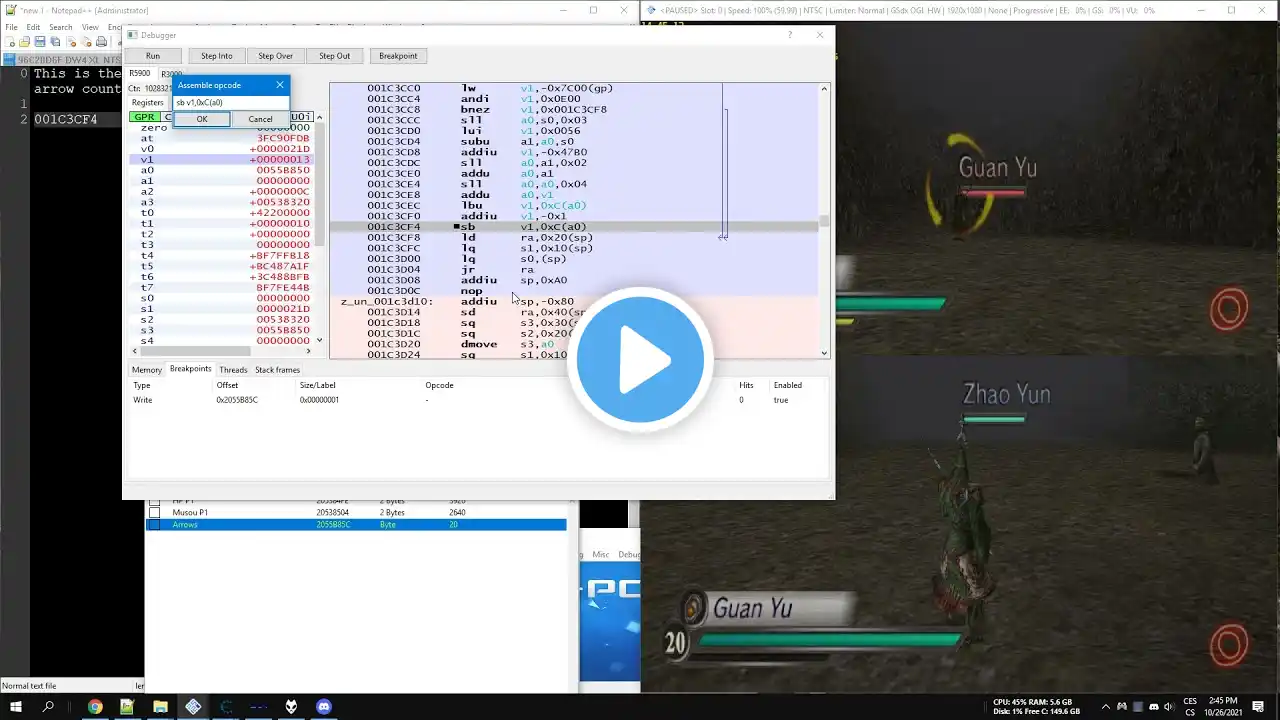
Task: Open the Windows Start menu
Action: tap(15, 706)
